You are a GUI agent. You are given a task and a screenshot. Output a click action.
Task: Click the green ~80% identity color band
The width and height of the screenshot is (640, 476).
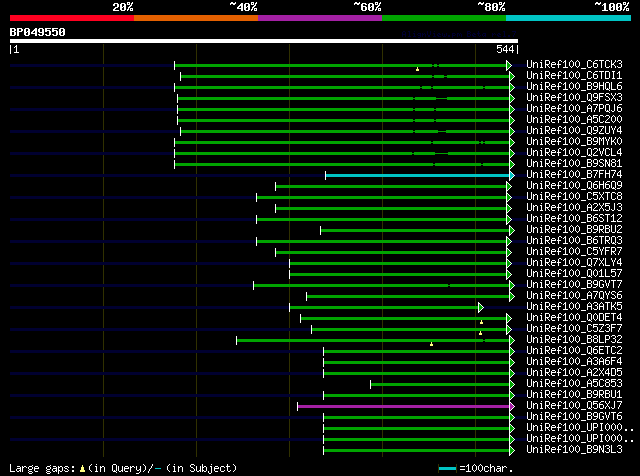444,18
